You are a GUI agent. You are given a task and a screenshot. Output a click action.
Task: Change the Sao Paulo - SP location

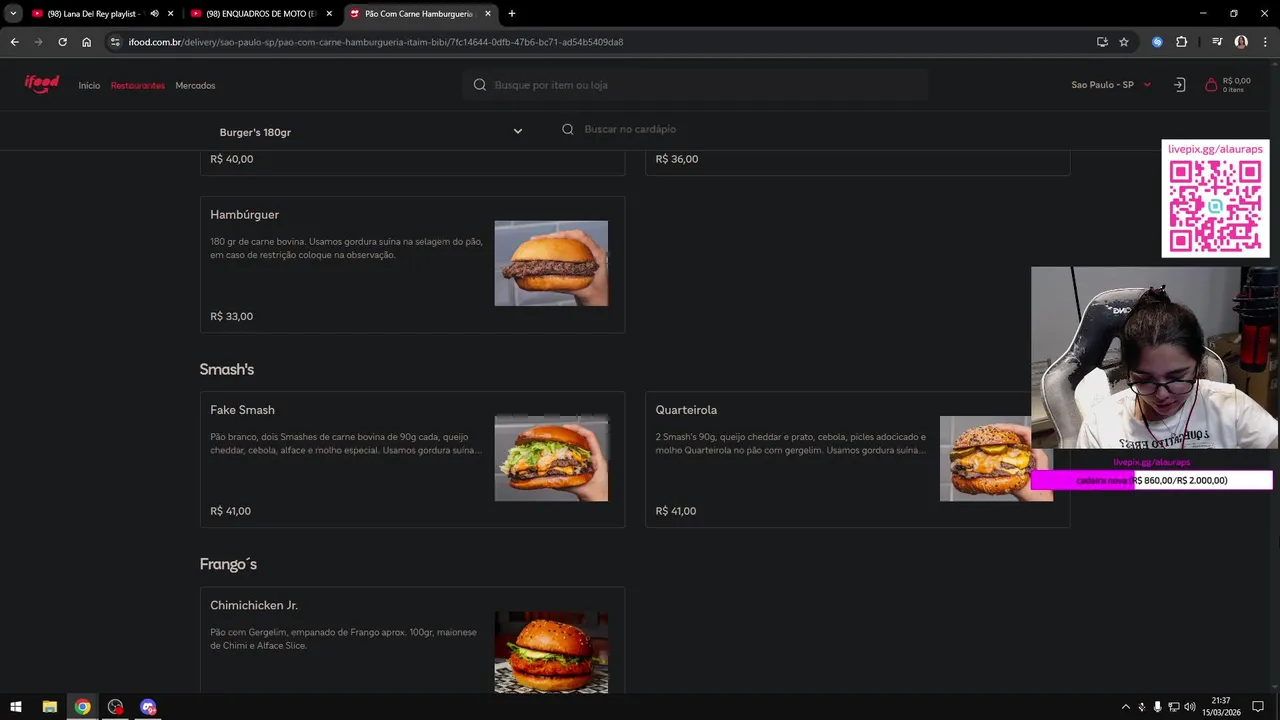click(x=1111, y=85)
